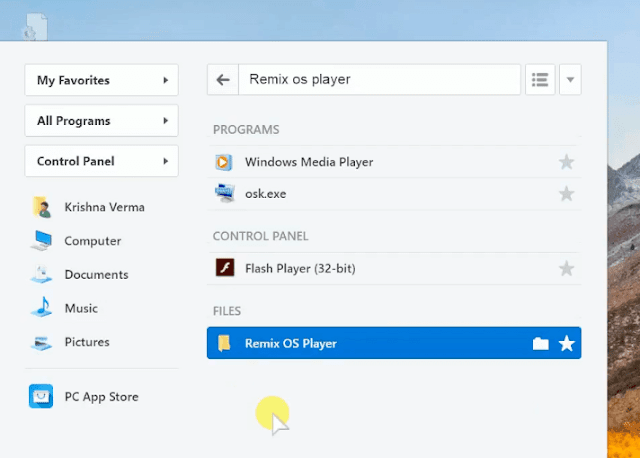
Task: Click the FILES section header
Action: click(227, 311)
